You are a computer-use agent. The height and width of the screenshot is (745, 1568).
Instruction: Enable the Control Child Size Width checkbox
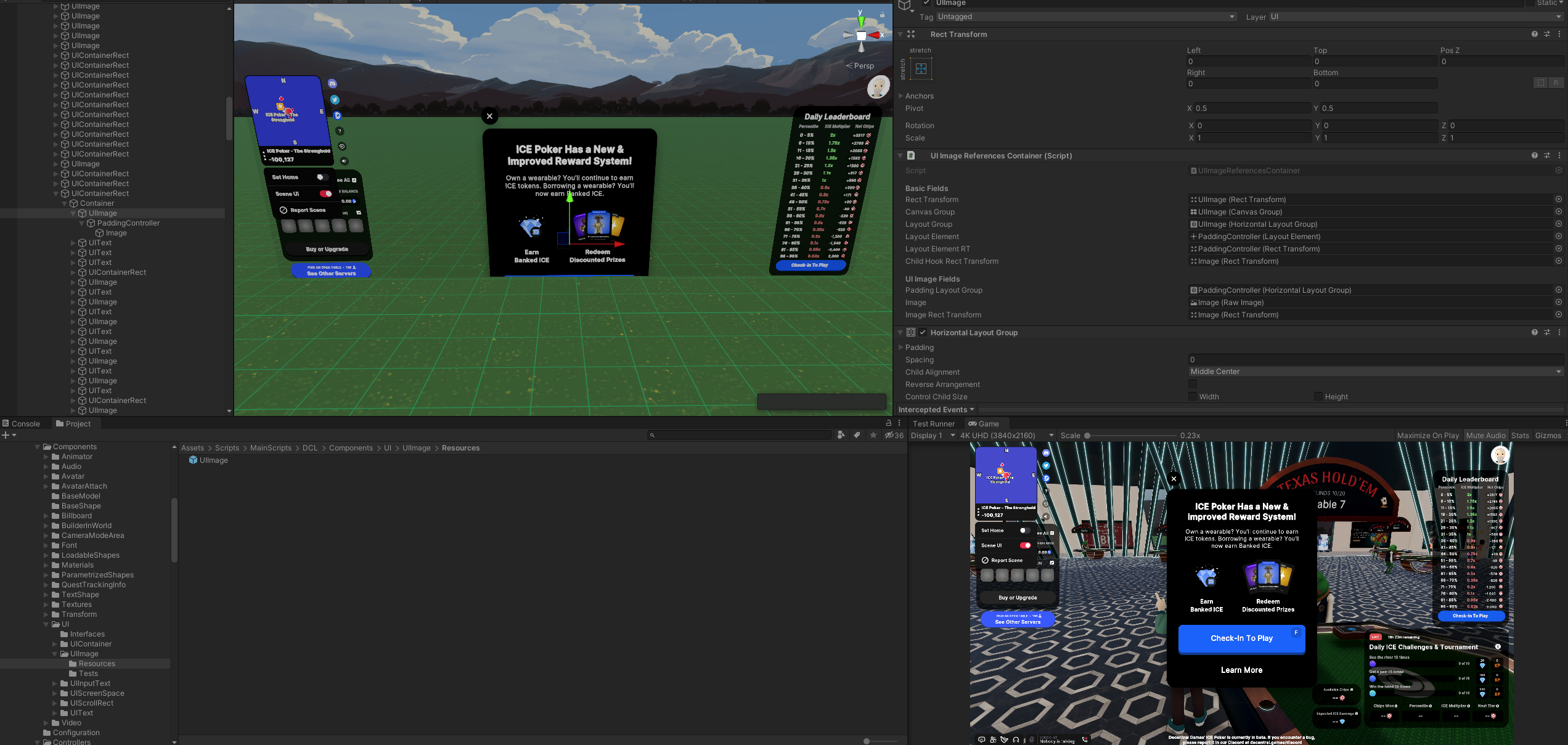click(x=1193, y=396)
